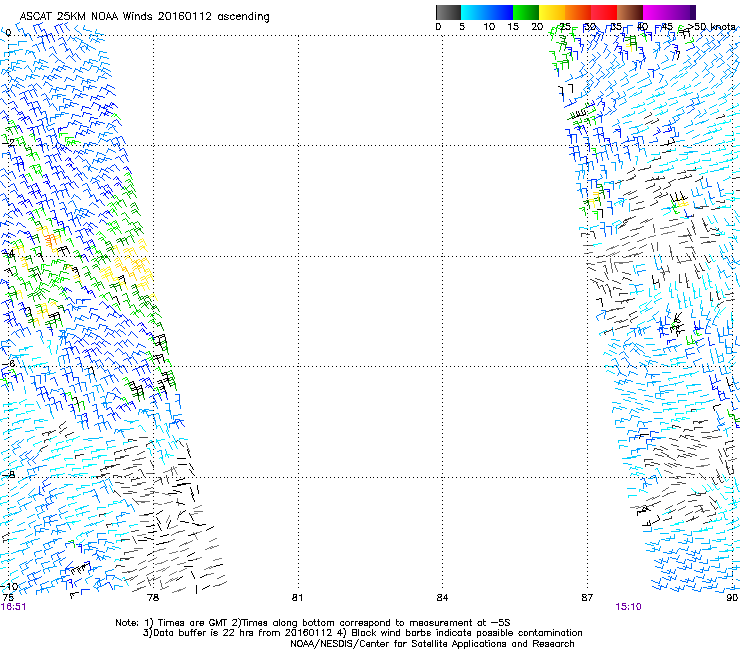The image size is (740, 650).
Task: Click legend tick label 15
Action: pos(513,27)
